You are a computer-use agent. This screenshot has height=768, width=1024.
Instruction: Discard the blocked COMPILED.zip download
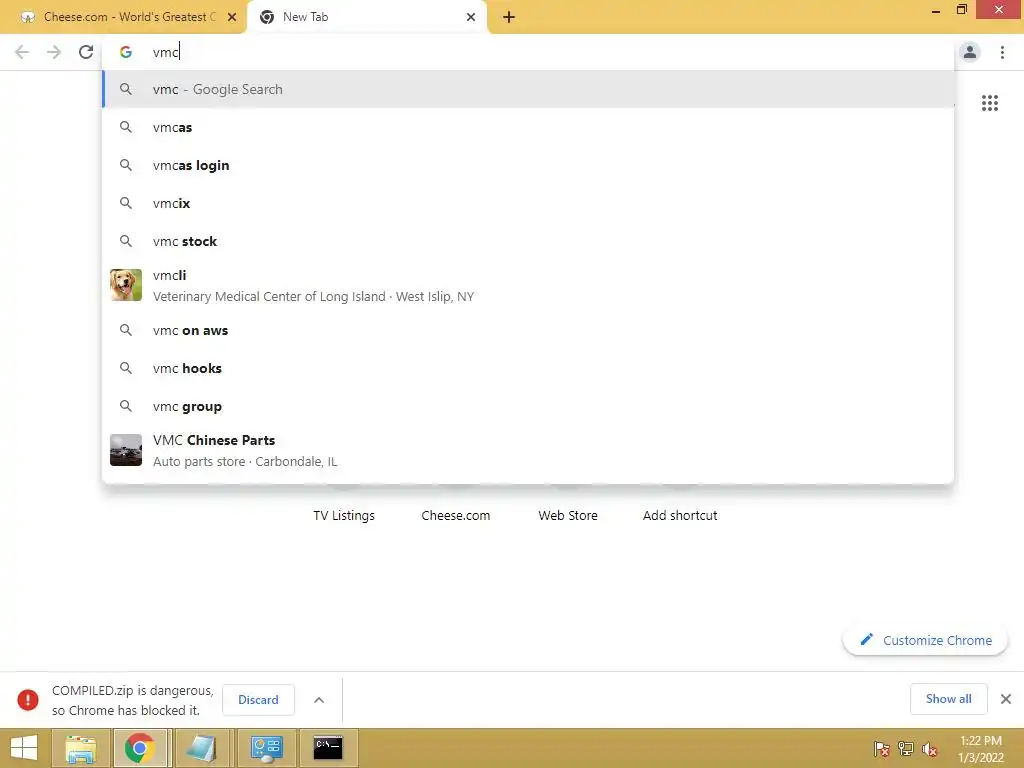pyautogui.click(x=259, y=699)
